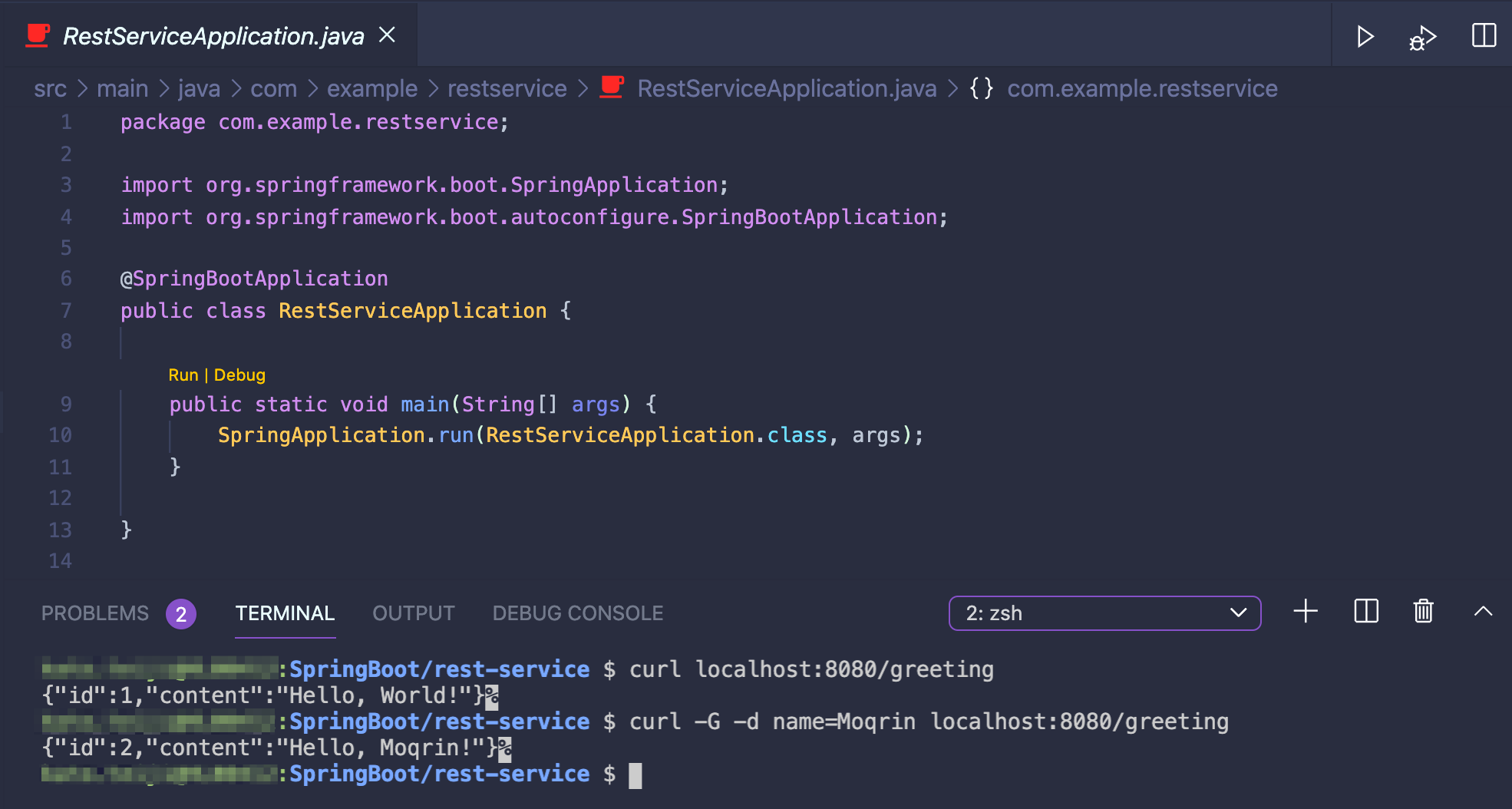Open the DEBUG CONSOLE tab
The width and height of the screenshot is (1512, 809).
point(576,613)
